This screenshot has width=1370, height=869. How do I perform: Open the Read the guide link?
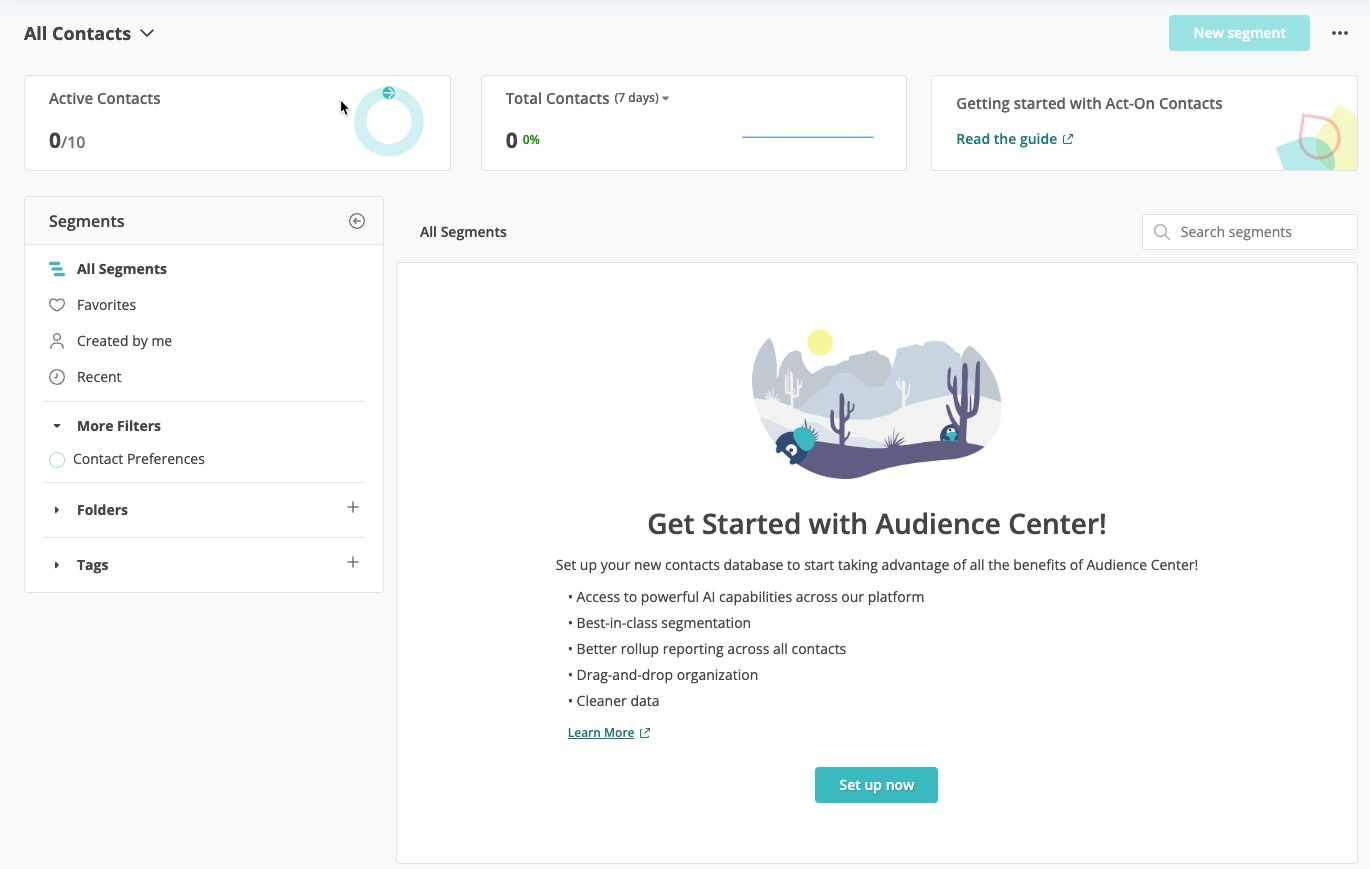pos(1006,139)
